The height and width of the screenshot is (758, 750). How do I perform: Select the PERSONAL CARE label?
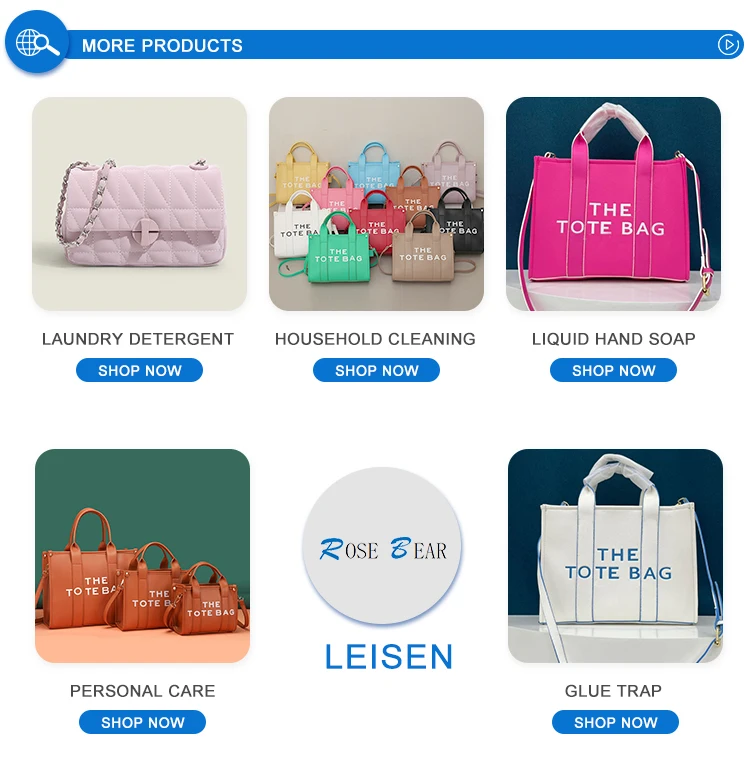[143, 691]
